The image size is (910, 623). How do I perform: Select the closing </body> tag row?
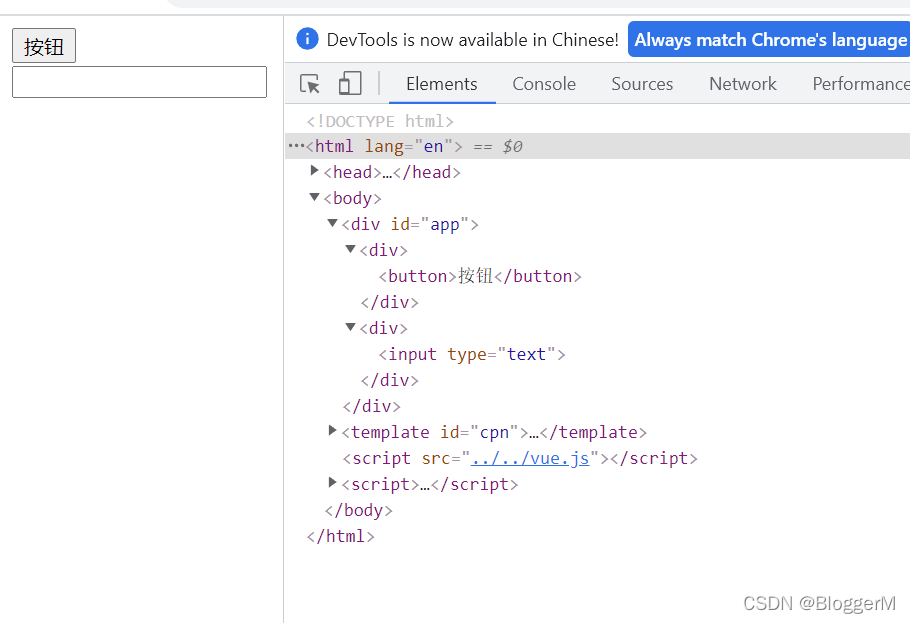[x=359, y=510]
